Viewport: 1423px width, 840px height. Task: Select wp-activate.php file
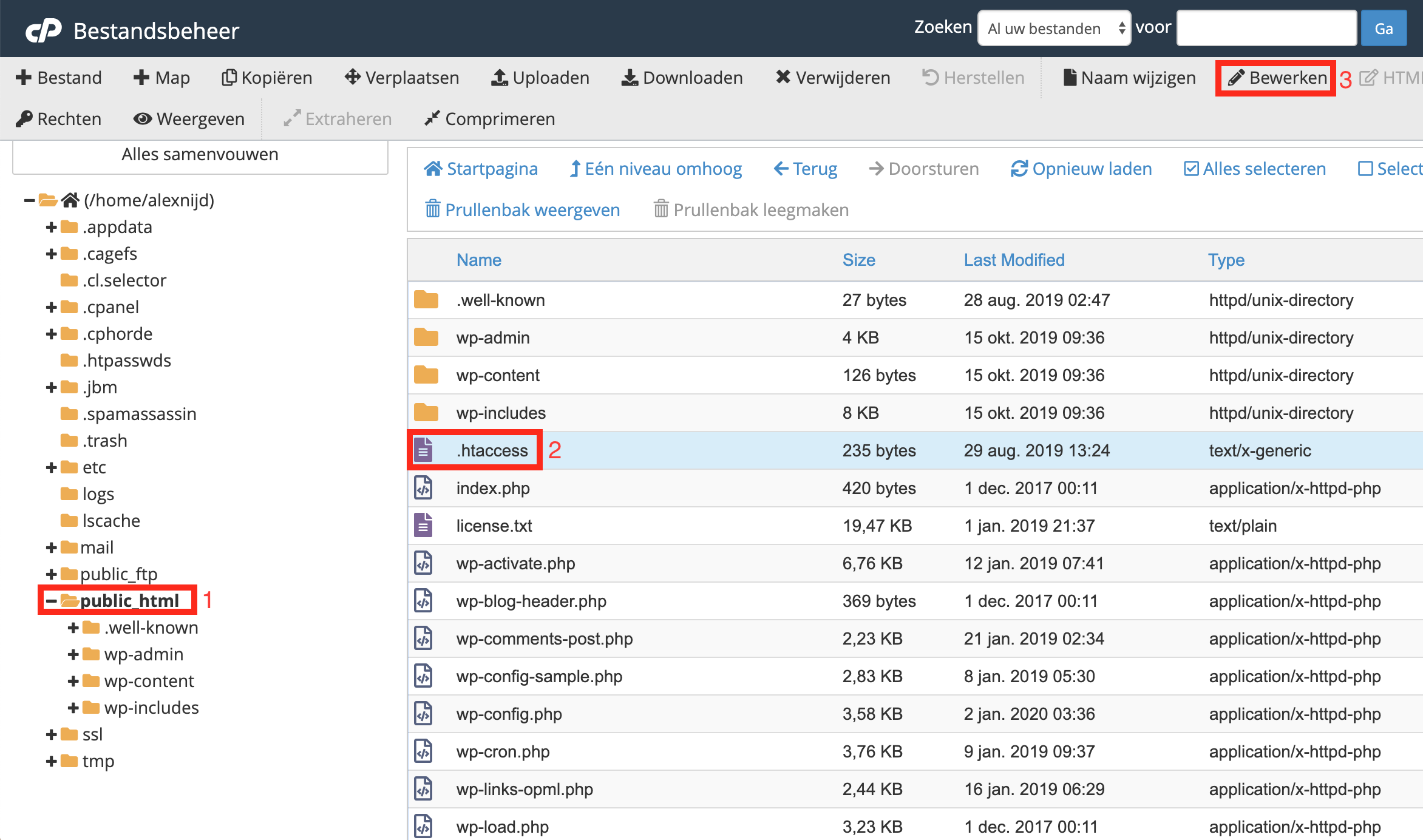[x=915, y=563]
